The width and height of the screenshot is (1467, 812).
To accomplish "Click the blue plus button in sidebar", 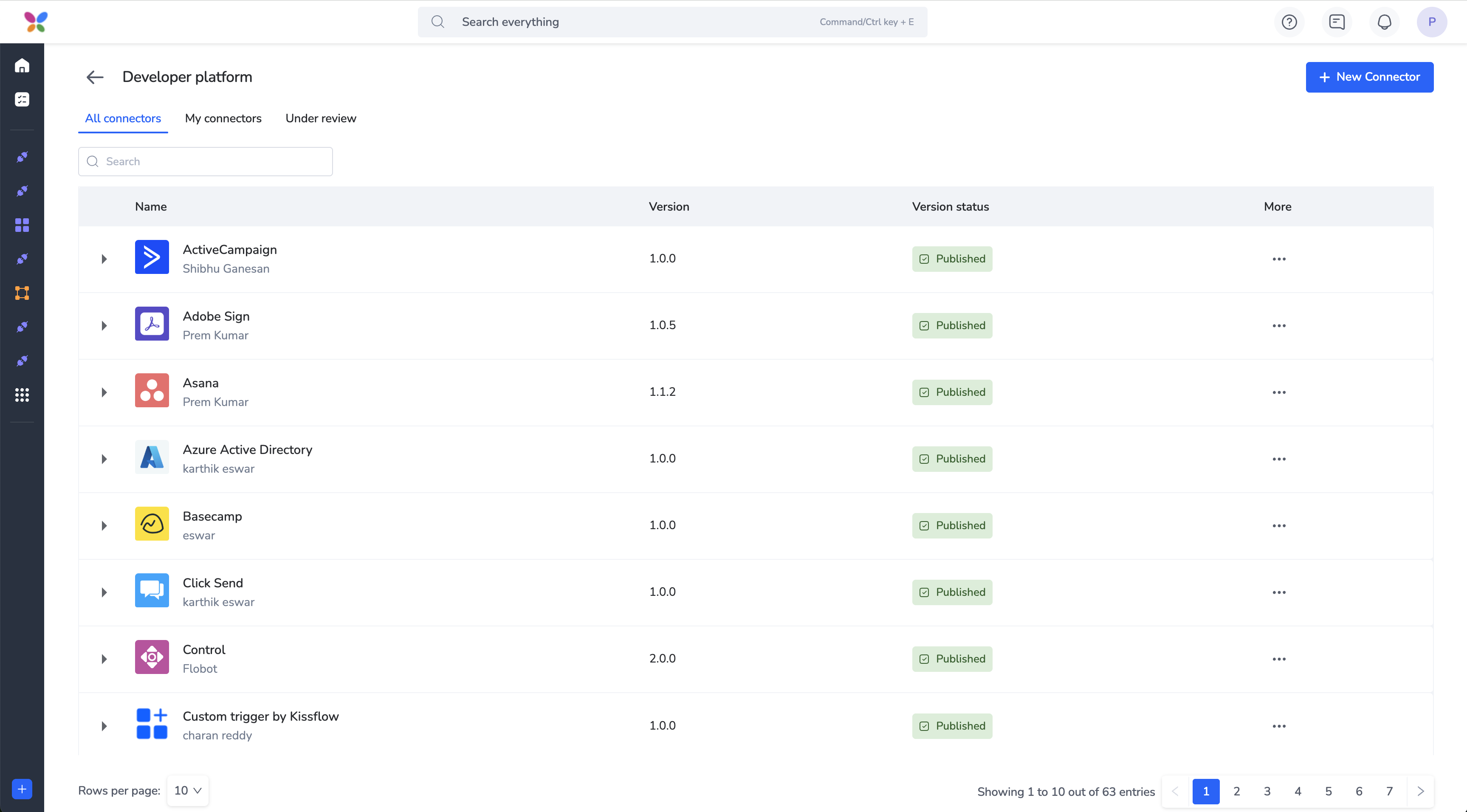I will pyautogui.click(x=22, y=789).
